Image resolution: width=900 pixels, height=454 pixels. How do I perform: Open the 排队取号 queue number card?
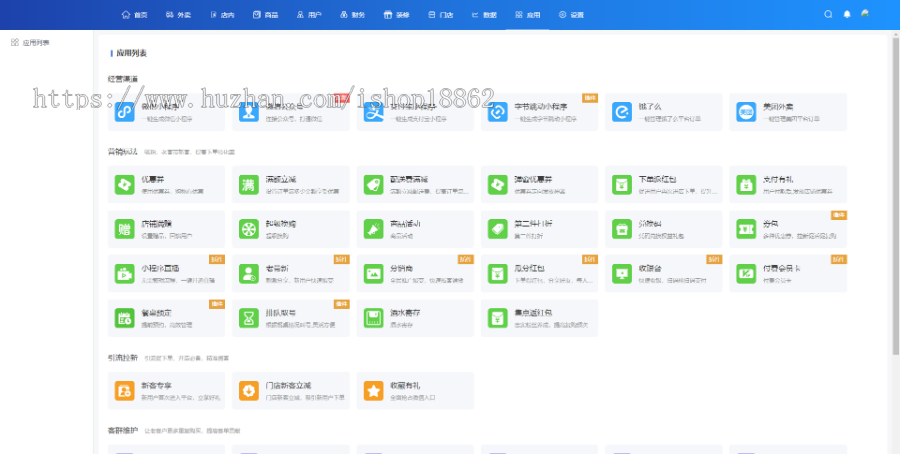click(290, 318)
